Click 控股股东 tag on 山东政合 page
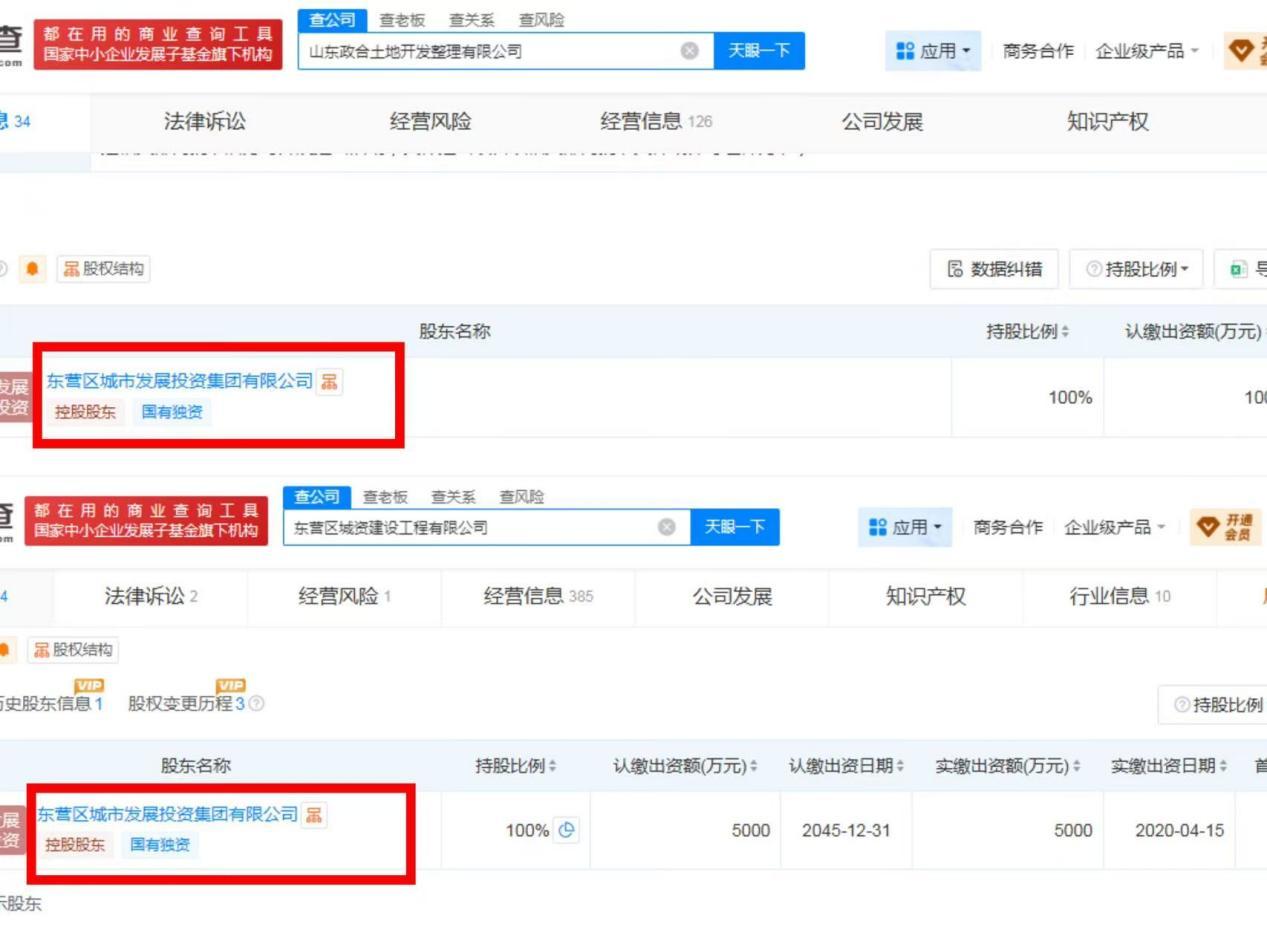This screenshot has height=950, width=1267. pyautogui.click(x=86, y=412)
